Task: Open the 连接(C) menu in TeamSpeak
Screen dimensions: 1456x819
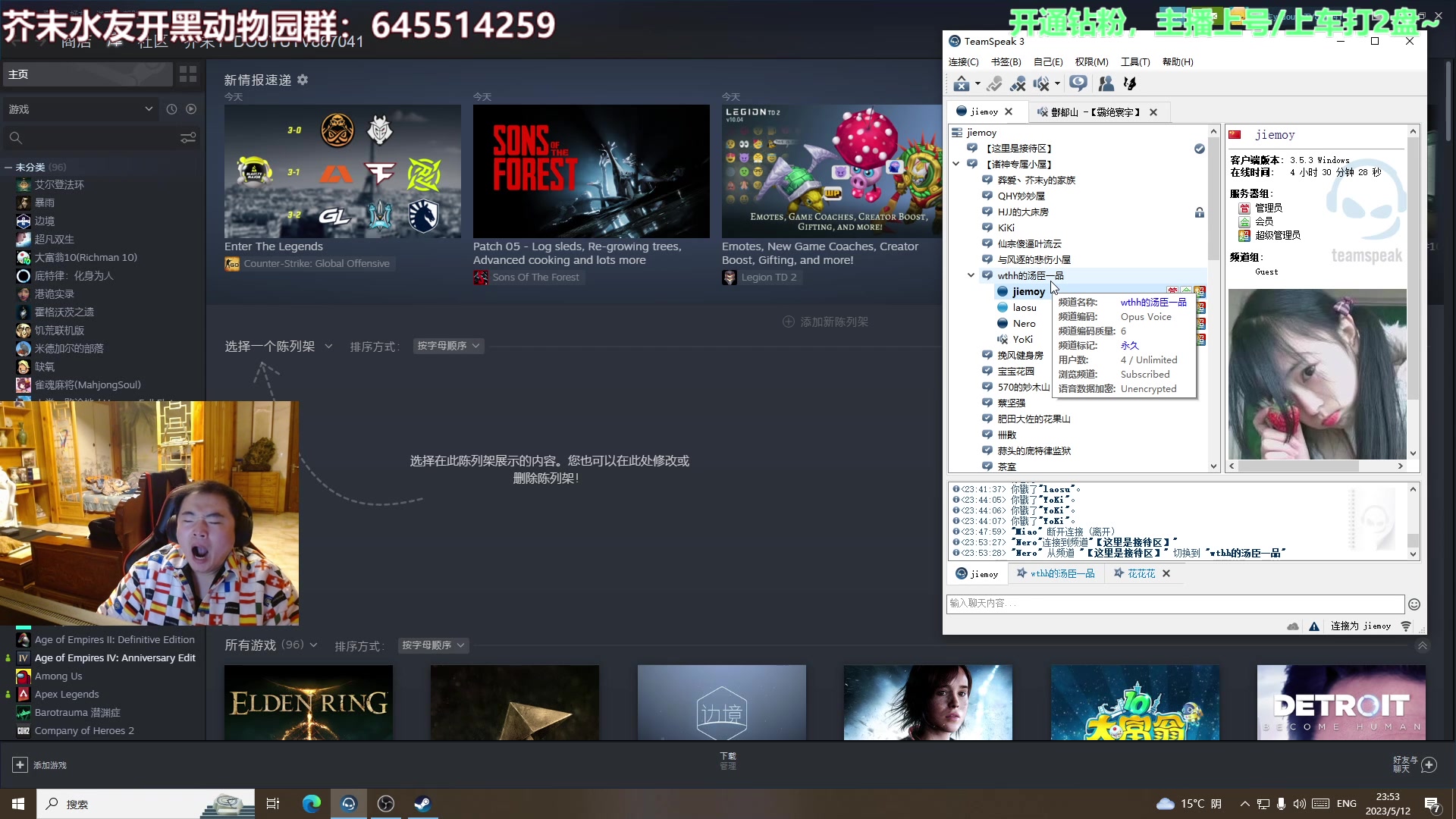Action: (963, 62)
